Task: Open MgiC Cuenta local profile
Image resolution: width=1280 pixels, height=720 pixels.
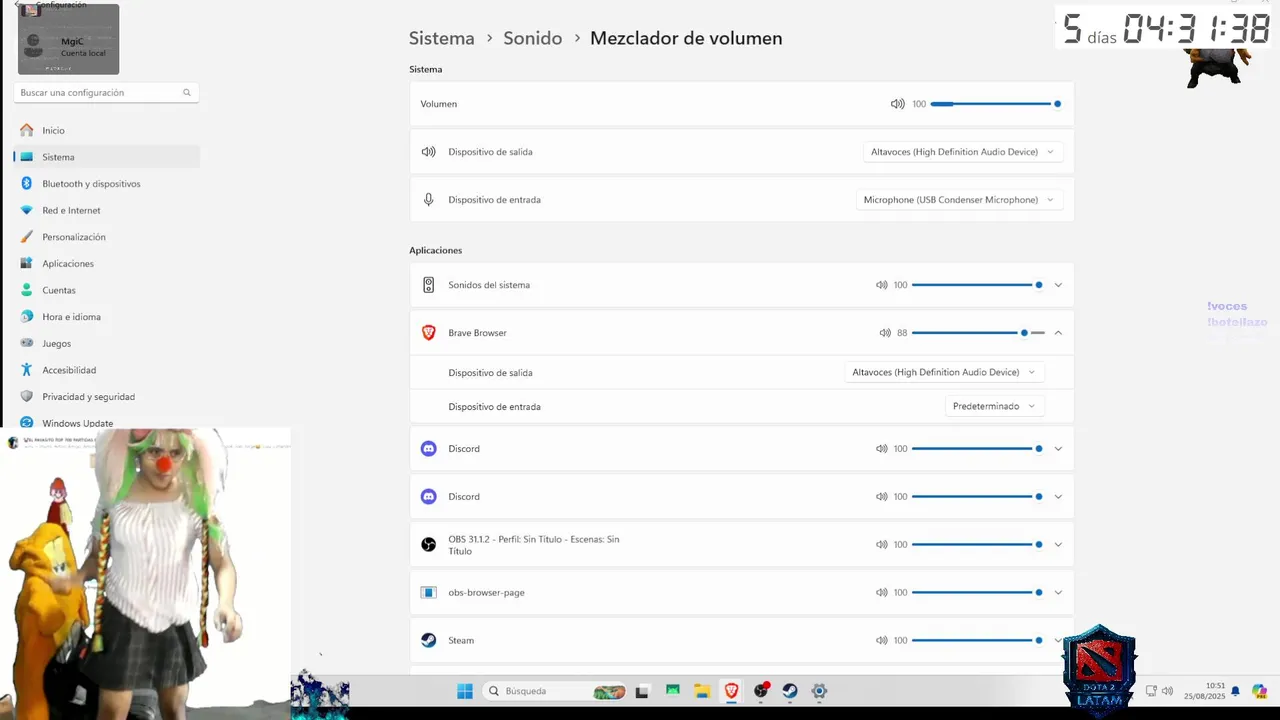Action: click(x=68, y=40)
